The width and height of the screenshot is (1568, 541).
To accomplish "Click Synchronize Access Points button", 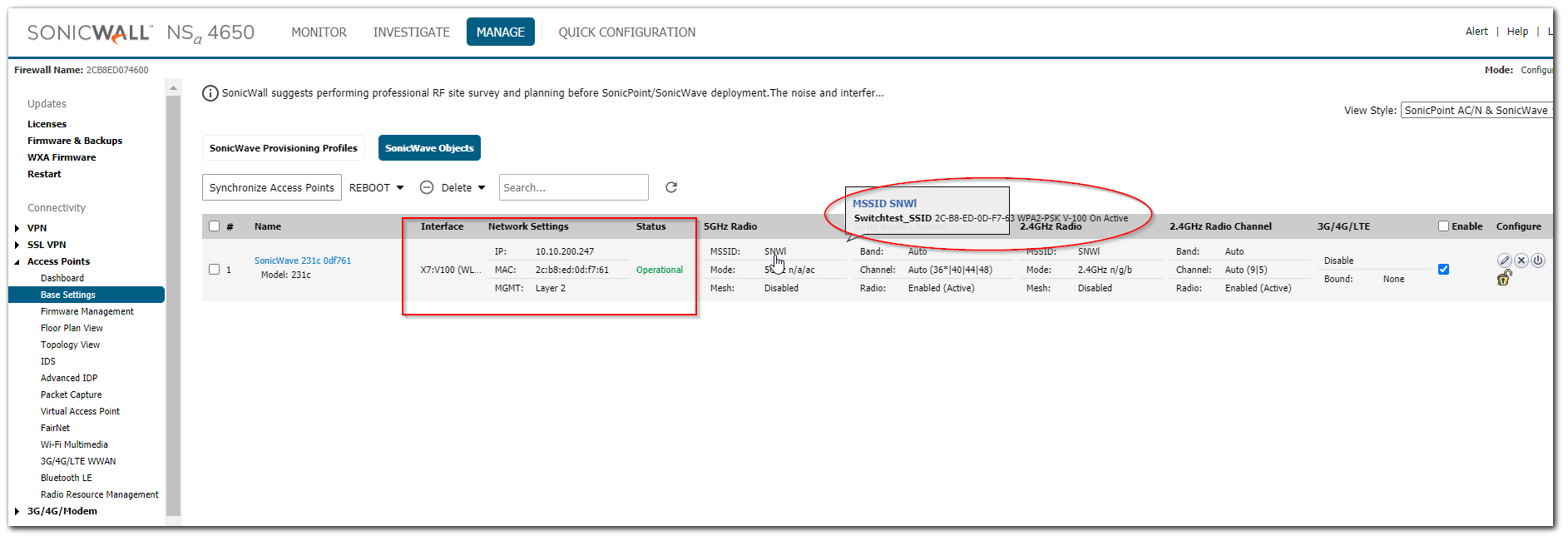I will coord(272,187).
